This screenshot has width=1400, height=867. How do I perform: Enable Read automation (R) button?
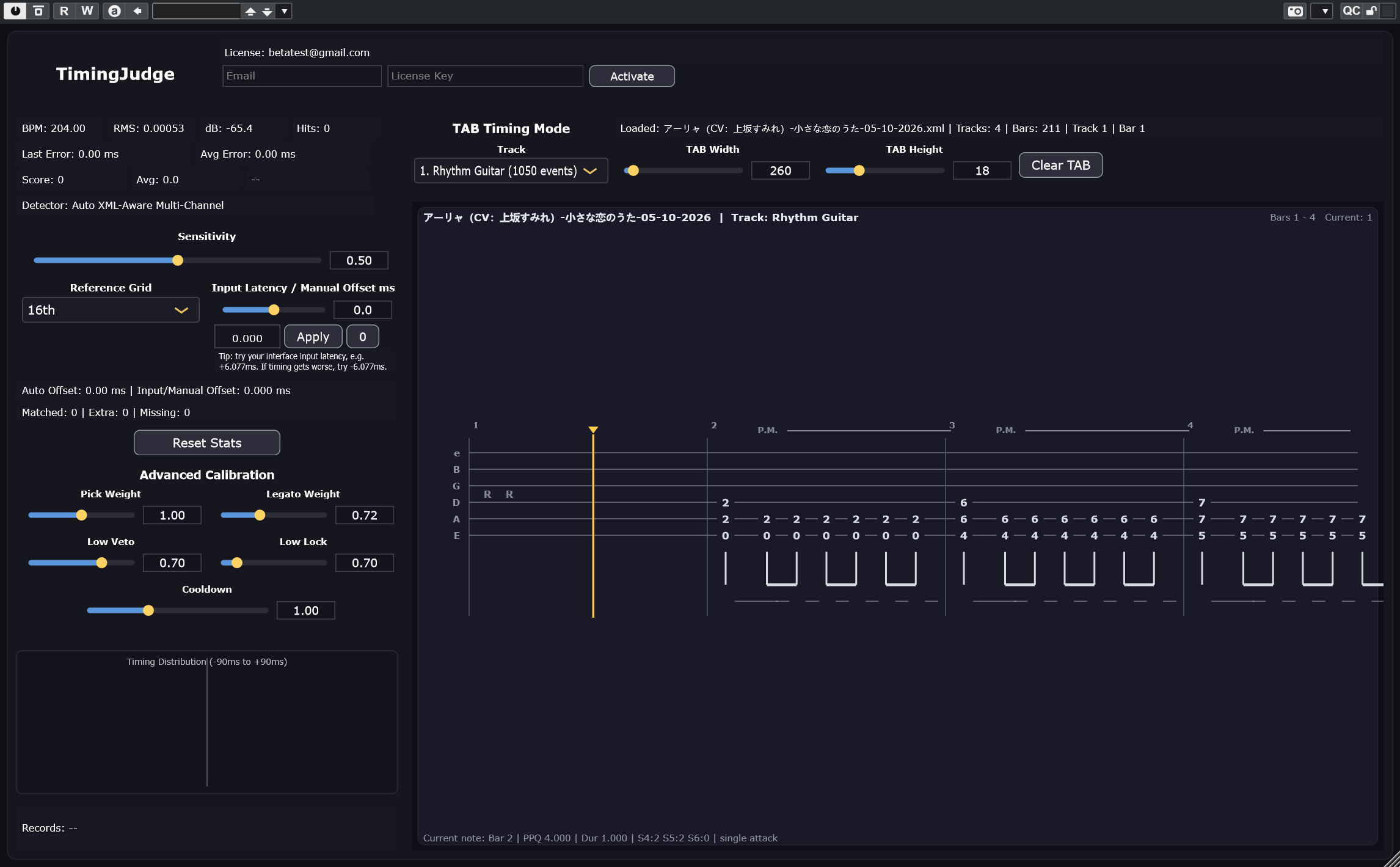(64, 10)
